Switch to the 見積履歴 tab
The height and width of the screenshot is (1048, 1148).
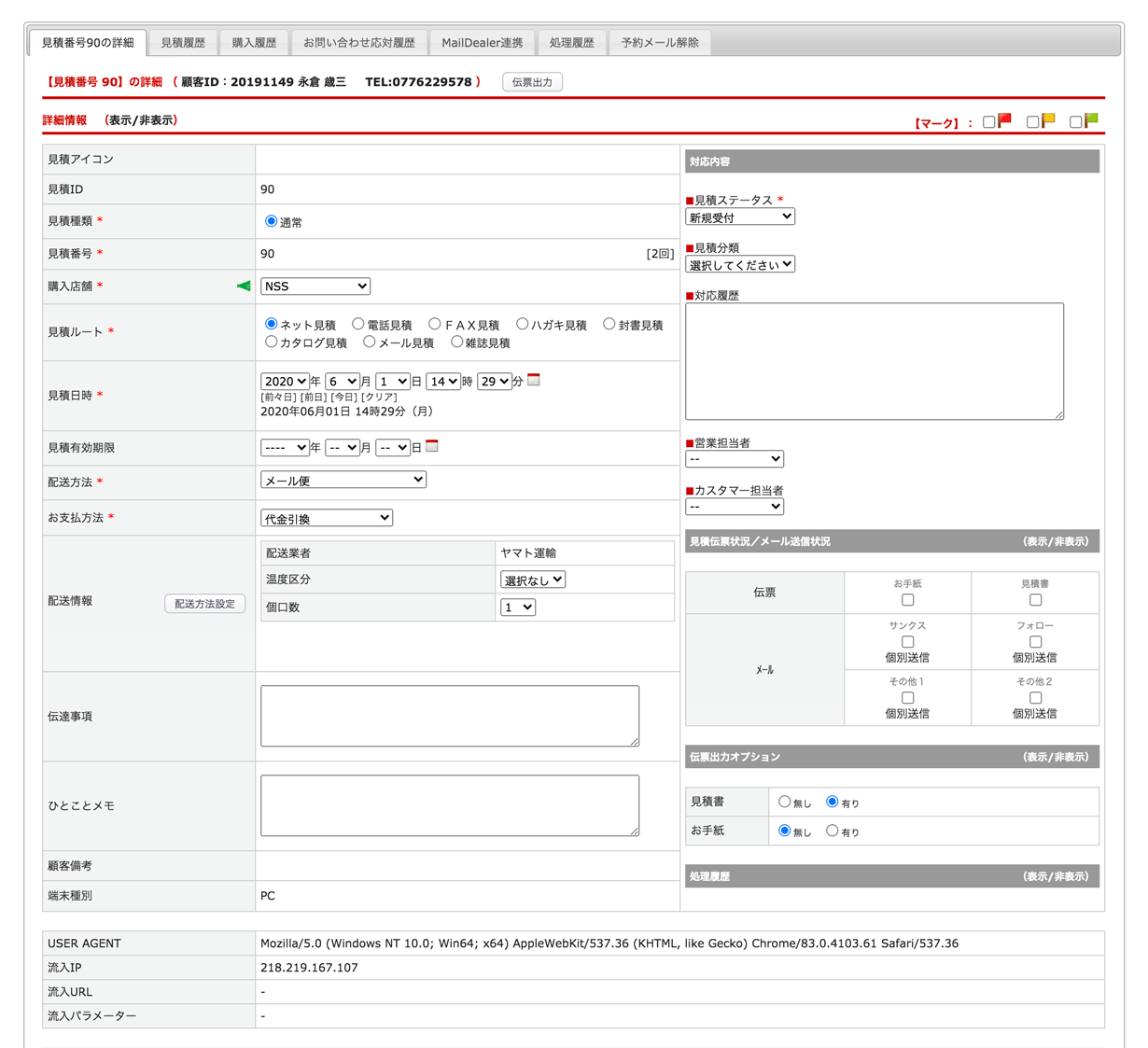point(183,43)
